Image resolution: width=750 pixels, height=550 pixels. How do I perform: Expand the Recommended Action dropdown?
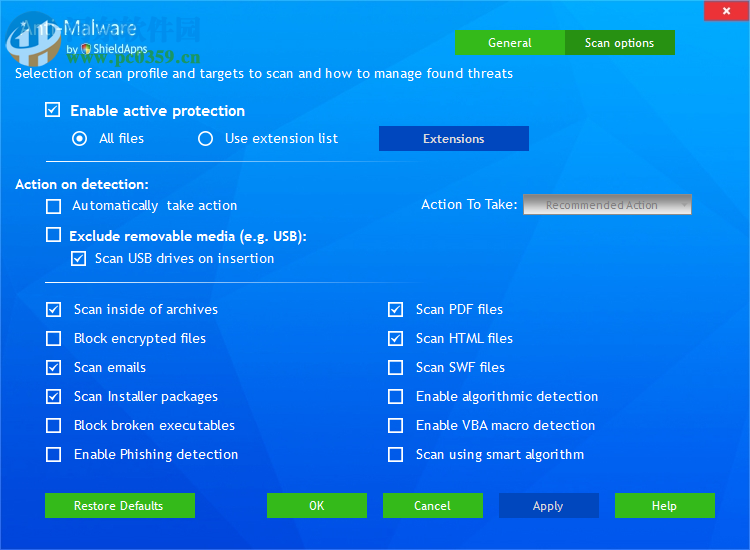coord(607,205)
